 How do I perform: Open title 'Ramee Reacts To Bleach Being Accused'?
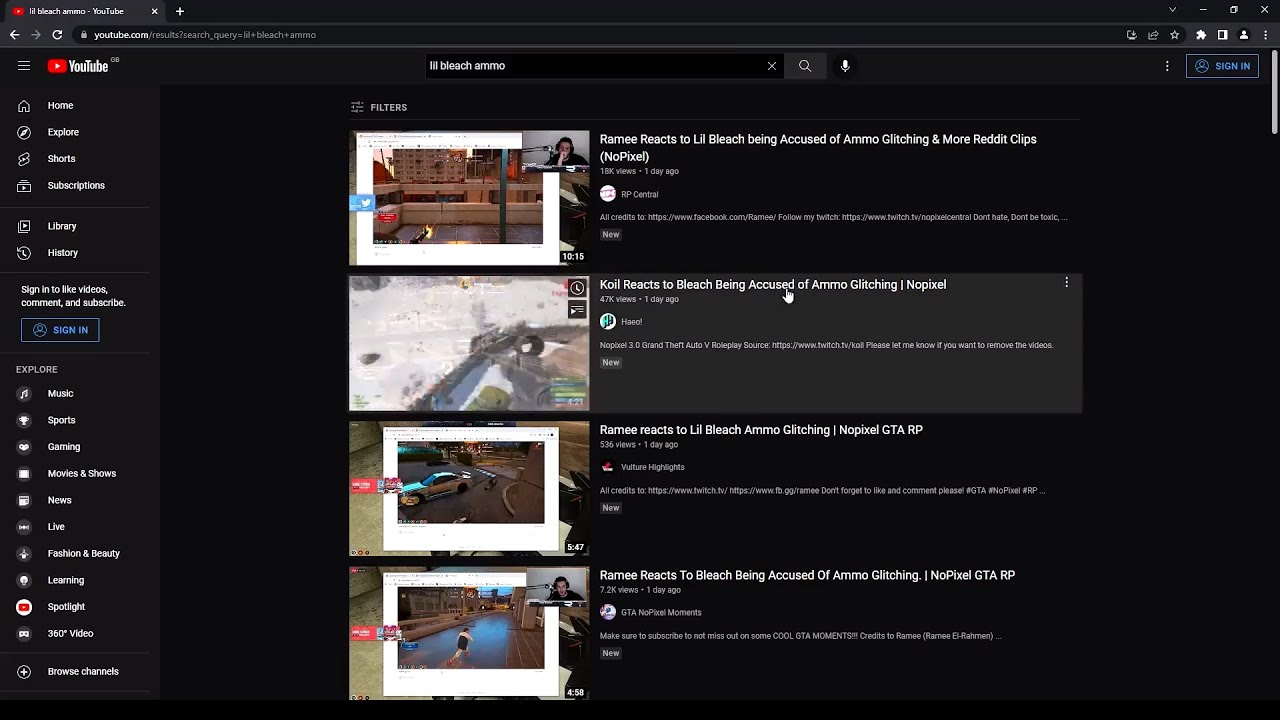click(807, 575)
